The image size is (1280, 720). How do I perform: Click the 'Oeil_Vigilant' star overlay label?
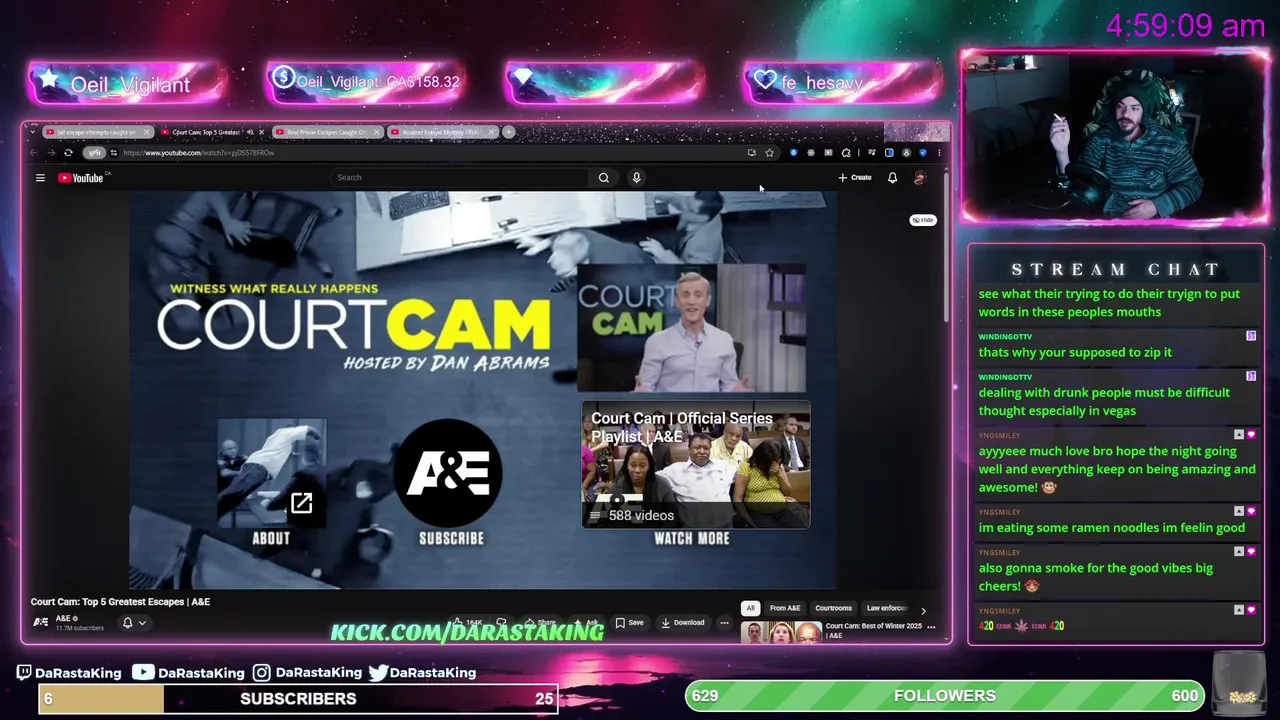tap(130, 85)
